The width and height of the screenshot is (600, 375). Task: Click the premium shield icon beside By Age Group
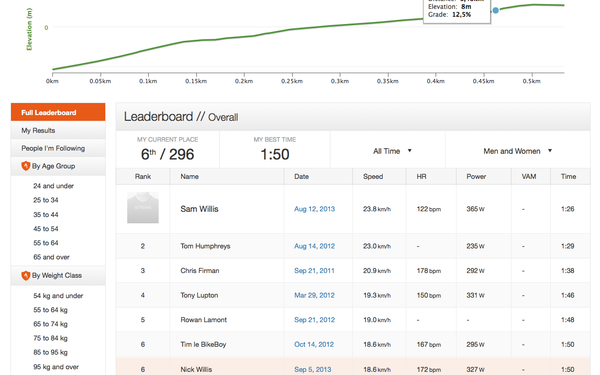pyautogui.click(x=25, y=166)
